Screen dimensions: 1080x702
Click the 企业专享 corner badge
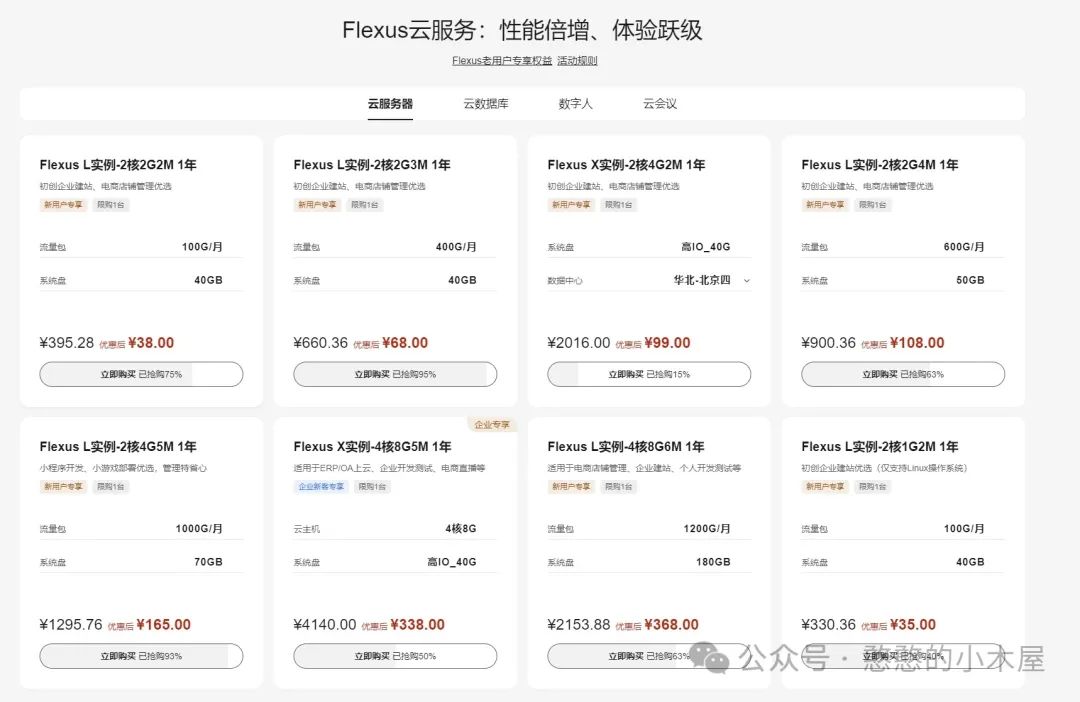click(x=491, y=425)
